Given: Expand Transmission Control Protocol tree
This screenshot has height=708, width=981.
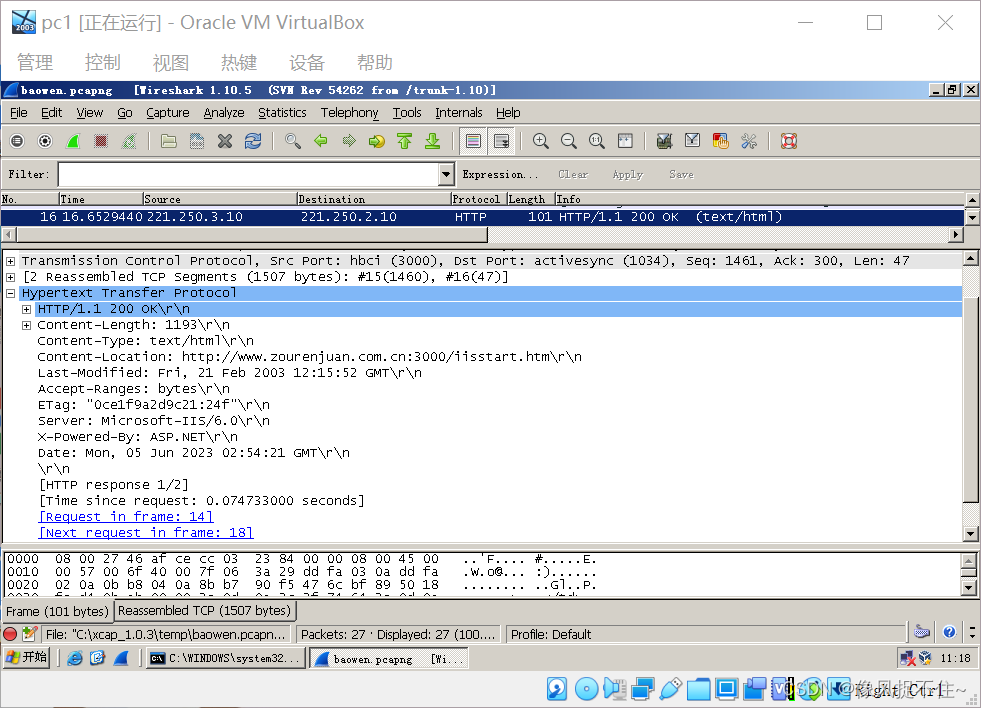Looking at the screenshot, I should [11, 261].
